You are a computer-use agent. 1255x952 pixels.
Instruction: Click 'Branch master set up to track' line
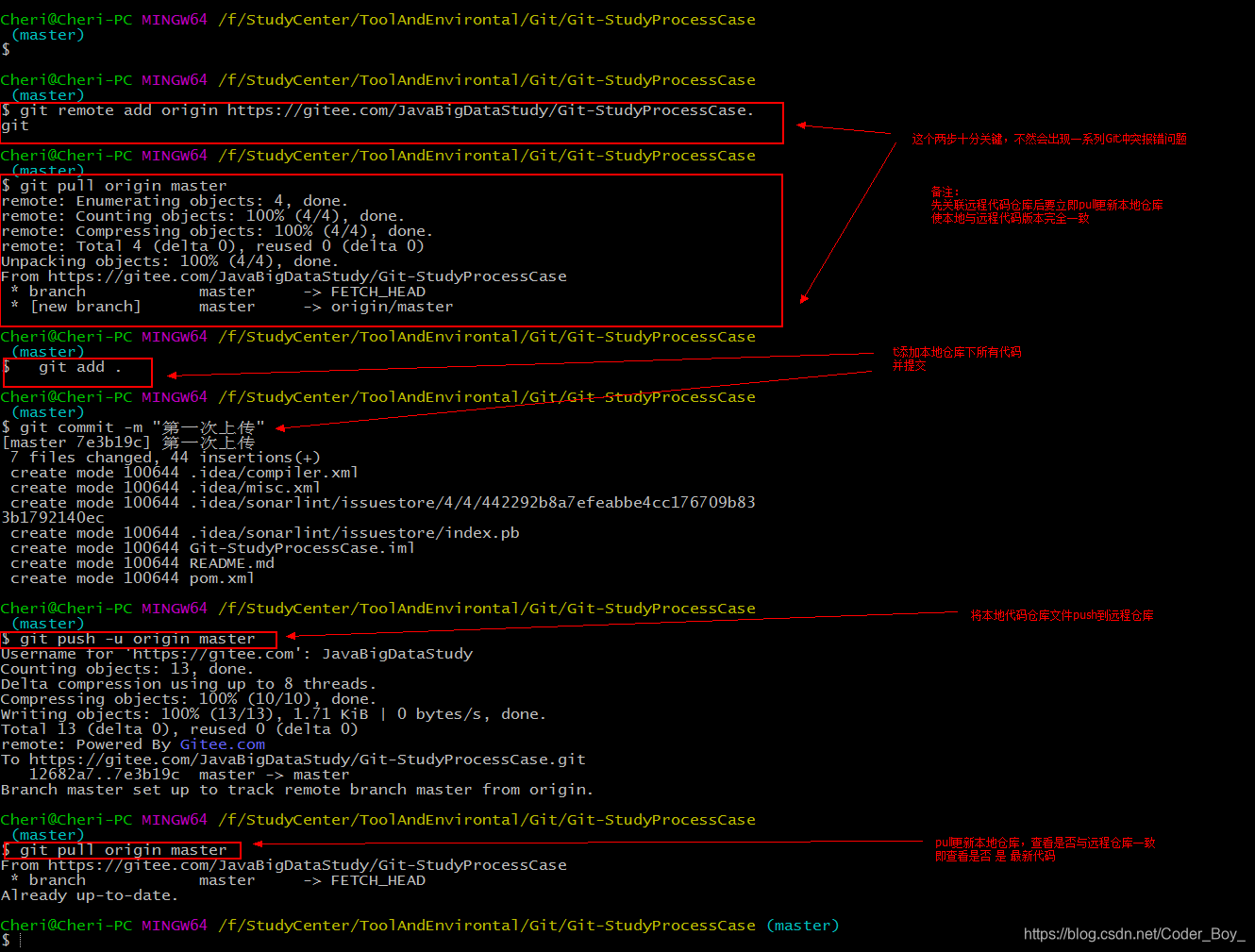pos(297,790)
